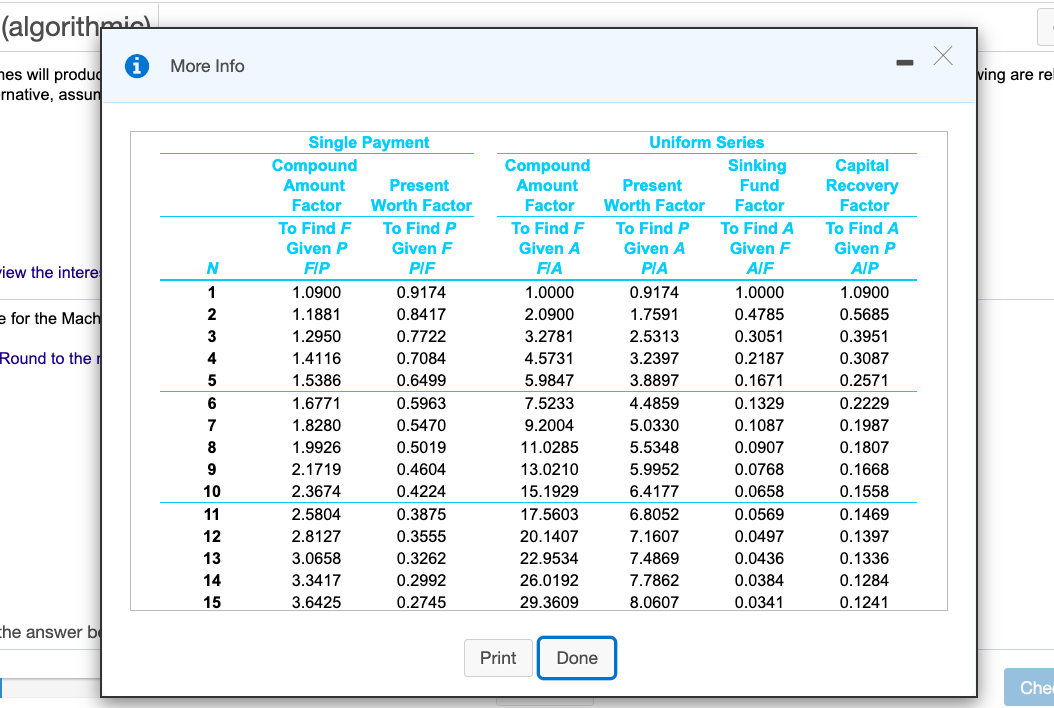Select the A/F value 0.0907

(x=759, y=447)
